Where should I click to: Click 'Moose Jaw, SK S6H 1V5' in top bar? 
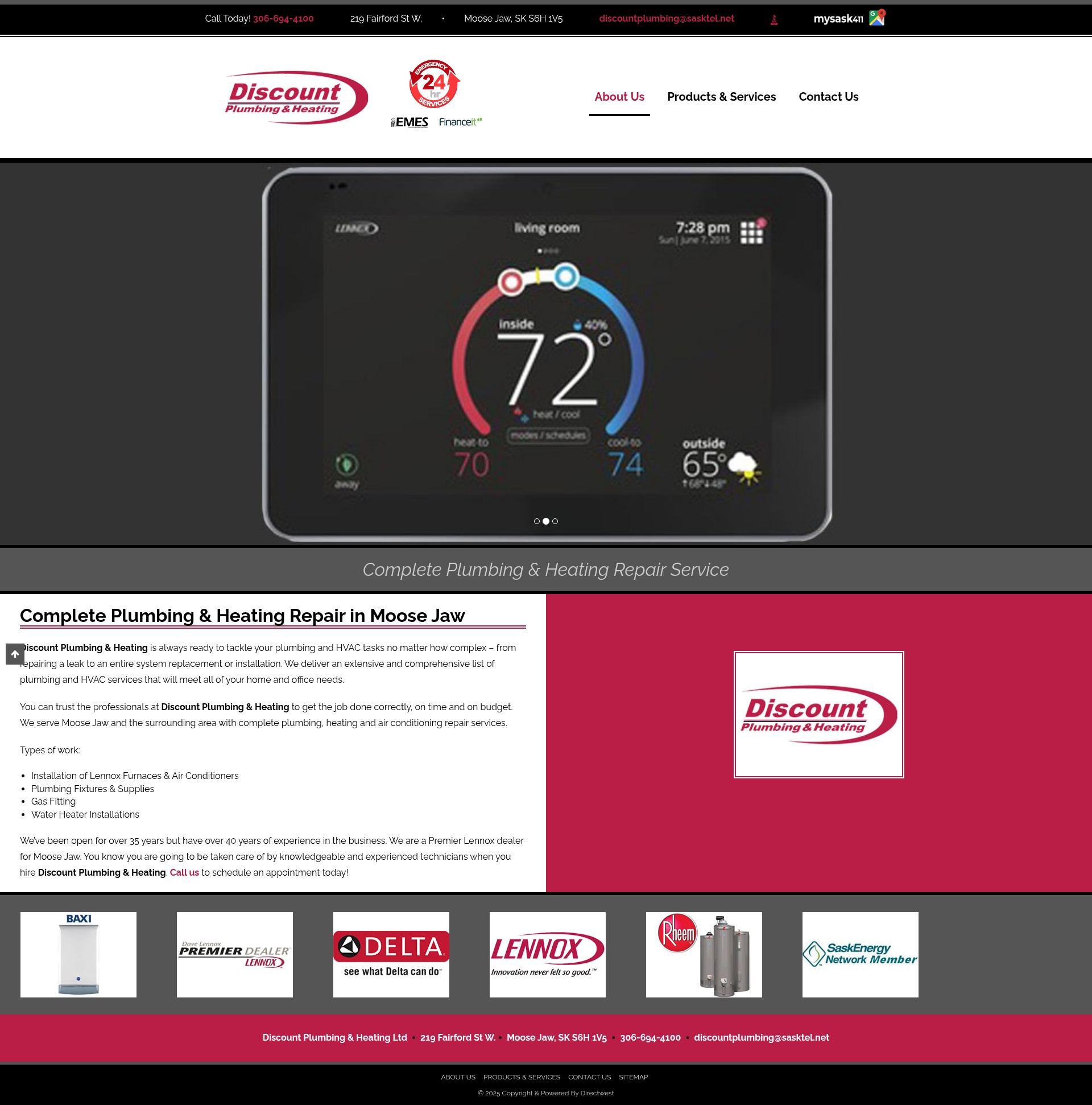click(514, 18)
